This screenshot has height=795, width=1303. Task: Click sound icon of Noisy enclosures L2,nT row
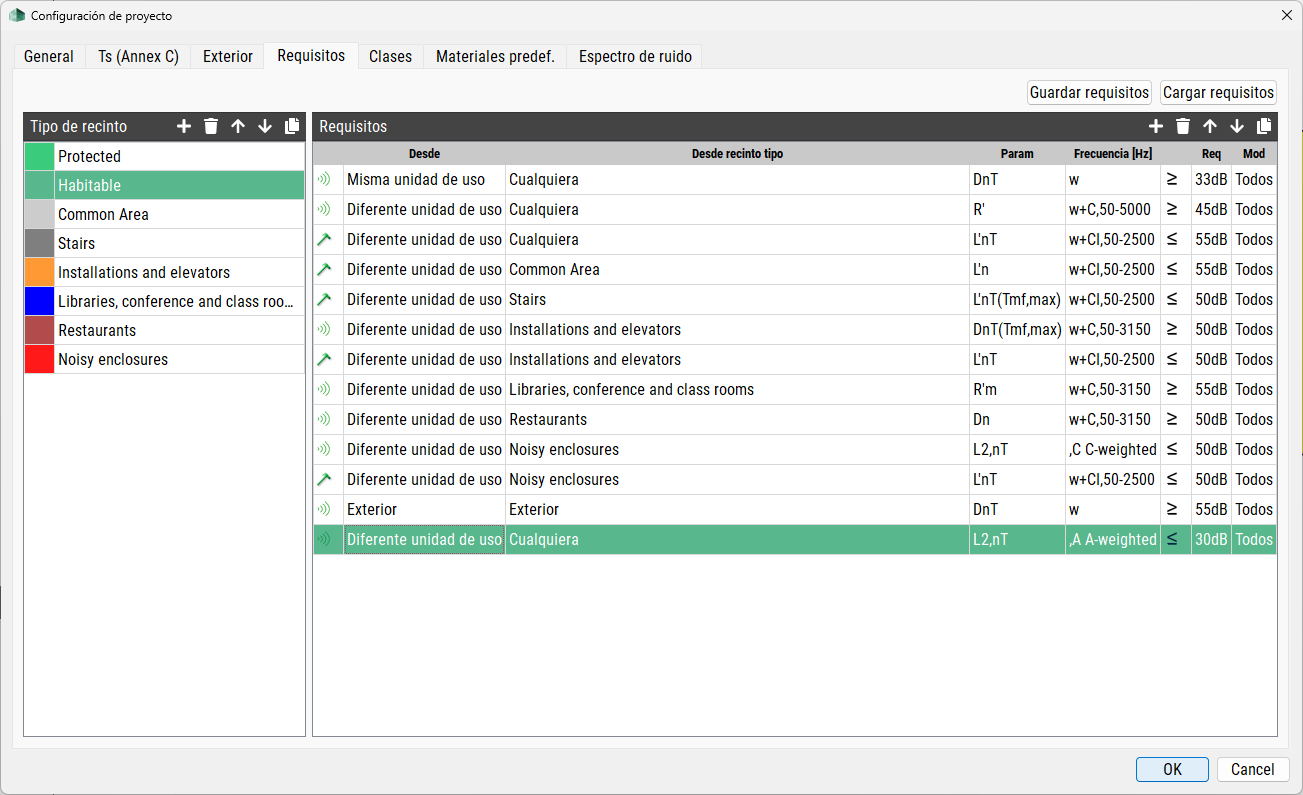pyautogui.click(x=324, y=450)
